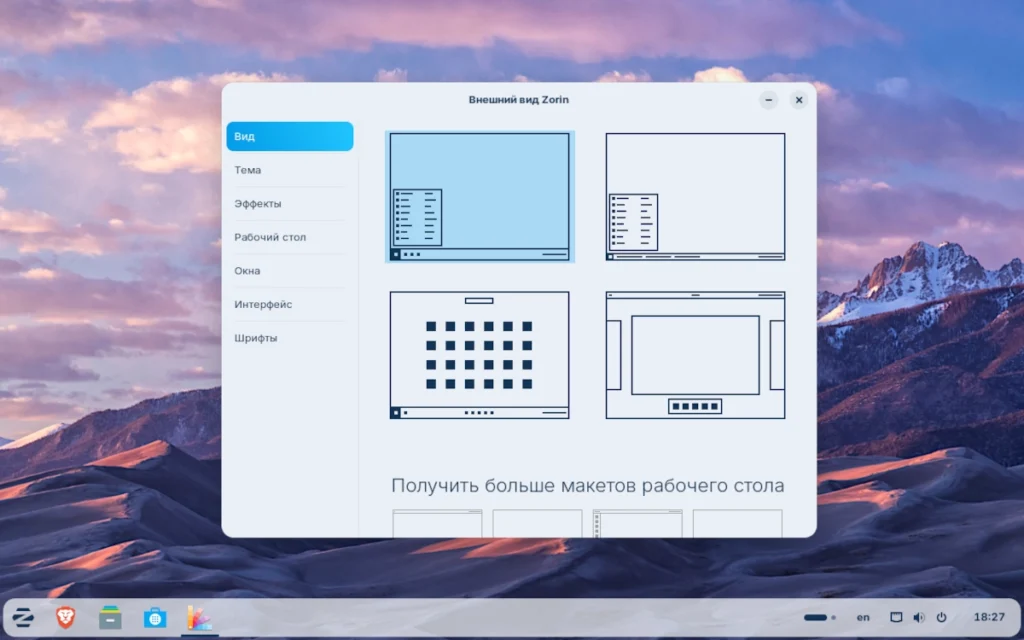Image resolution: width=1024 pixels, height=640 pixels.
Task: Open the Эффекты section
Action: 290,204
